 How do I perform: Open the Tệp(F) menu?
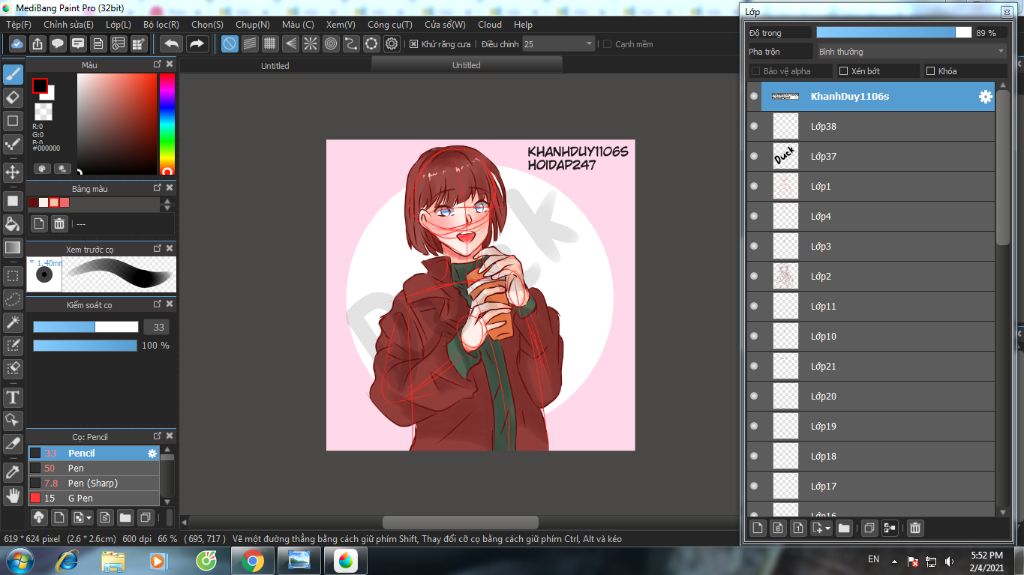pyautogui.click(x=18, y=24)
